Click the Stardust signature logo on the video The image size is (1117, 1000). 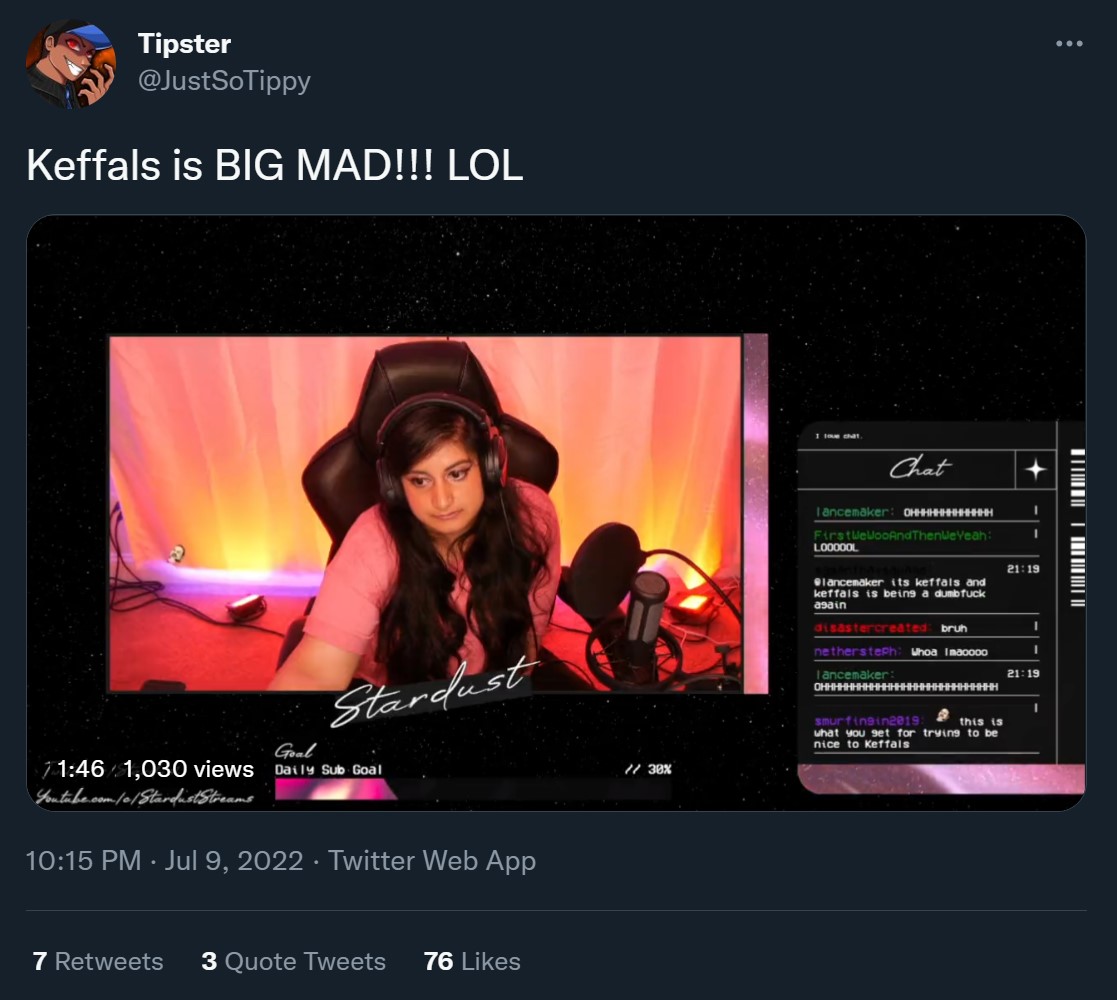434,692
